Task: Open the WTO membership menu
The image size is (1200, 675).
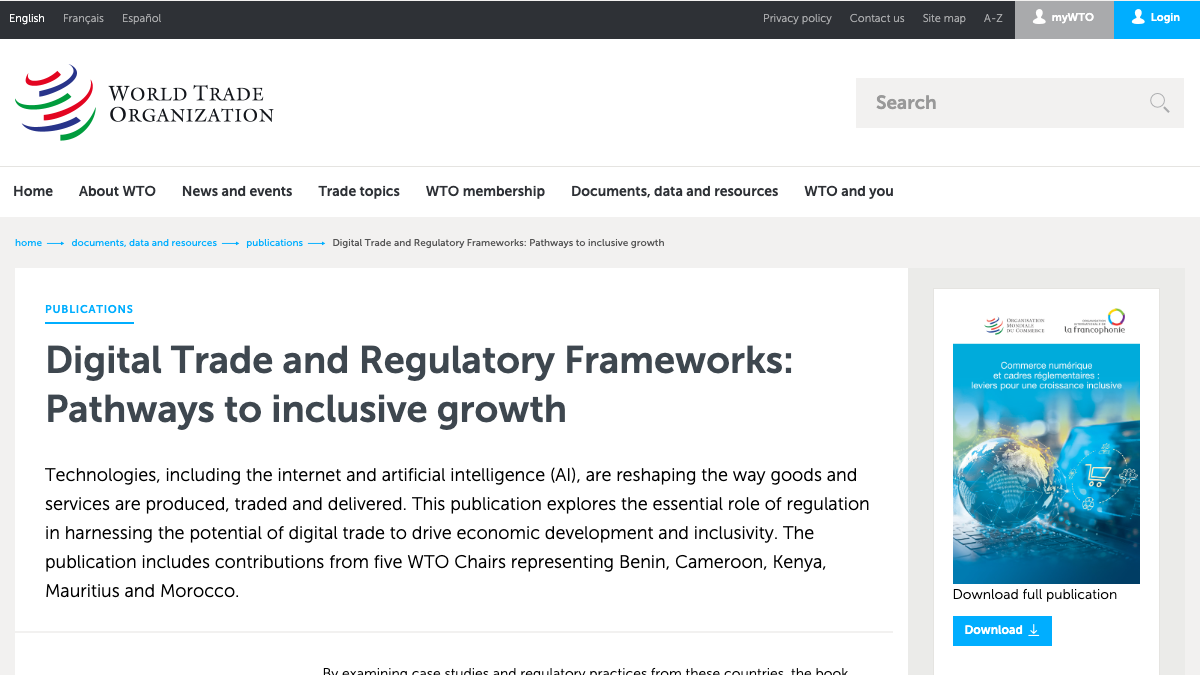Action: tap(485, 191)
